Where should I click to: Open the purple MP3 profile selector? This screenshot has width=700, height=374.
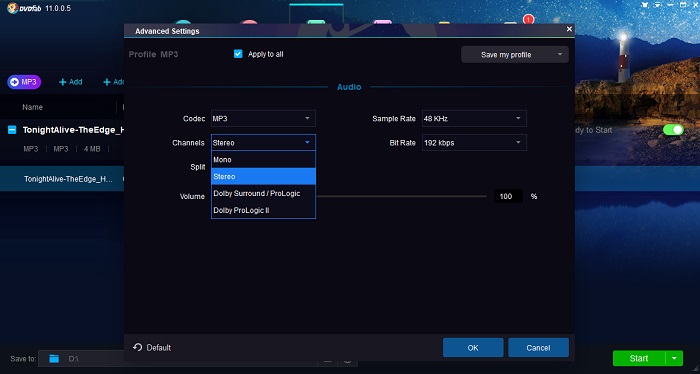(24, 82)
